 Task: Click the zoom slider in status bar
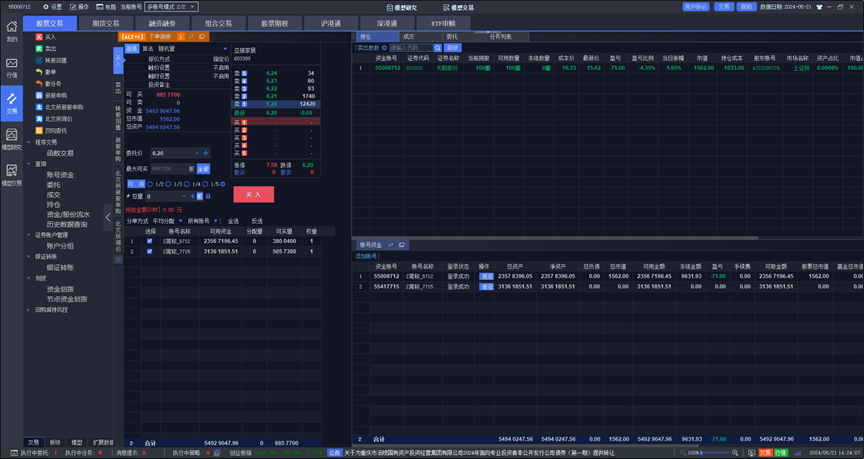[716, 452]
